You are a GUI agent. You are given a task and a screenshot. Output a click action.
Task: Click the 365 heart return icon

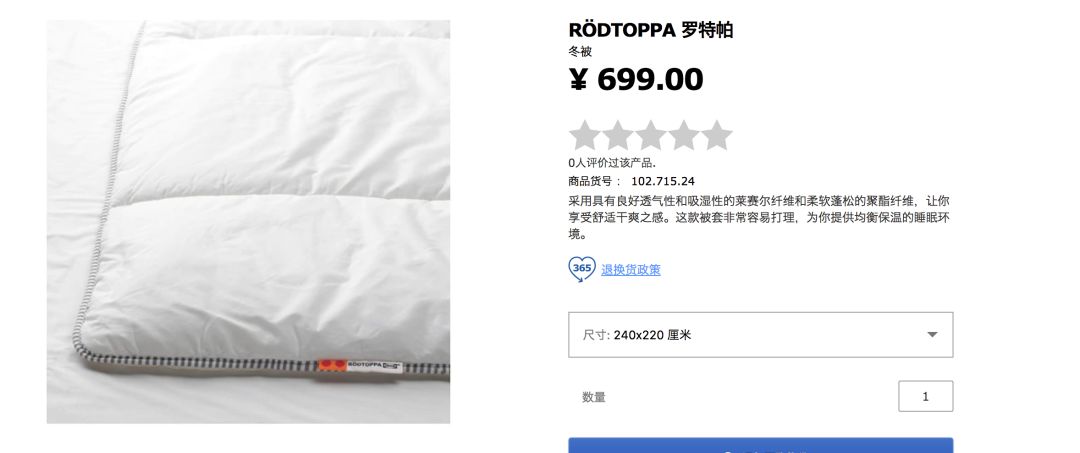(x=582, y=269)
